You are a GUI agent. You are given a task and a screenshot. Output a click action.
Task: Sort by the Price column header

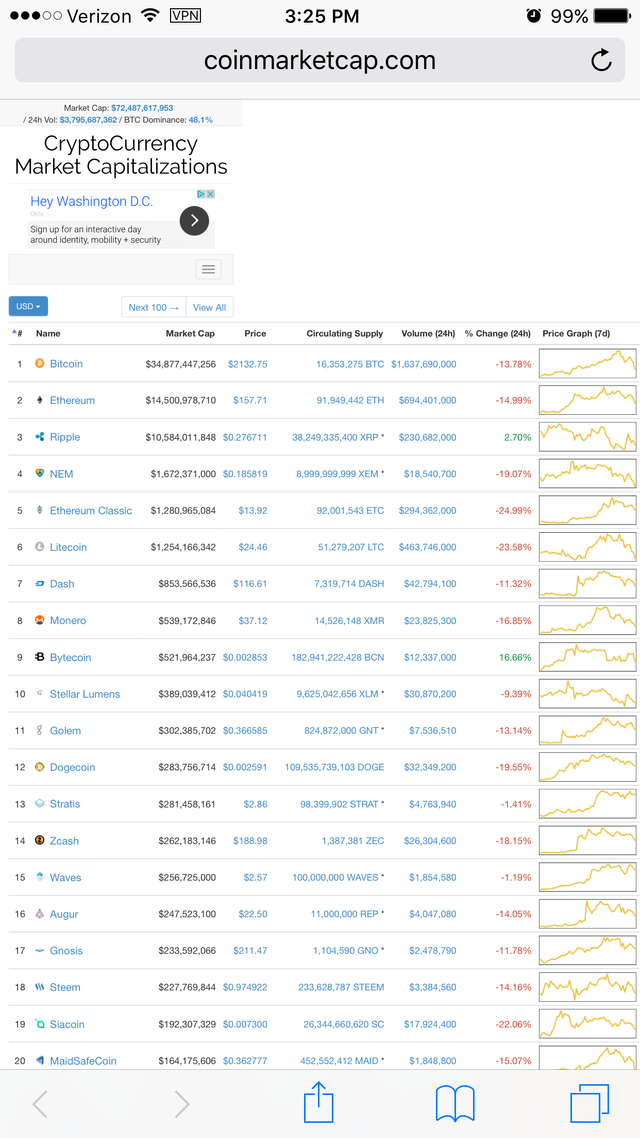(x=255, y=334)
